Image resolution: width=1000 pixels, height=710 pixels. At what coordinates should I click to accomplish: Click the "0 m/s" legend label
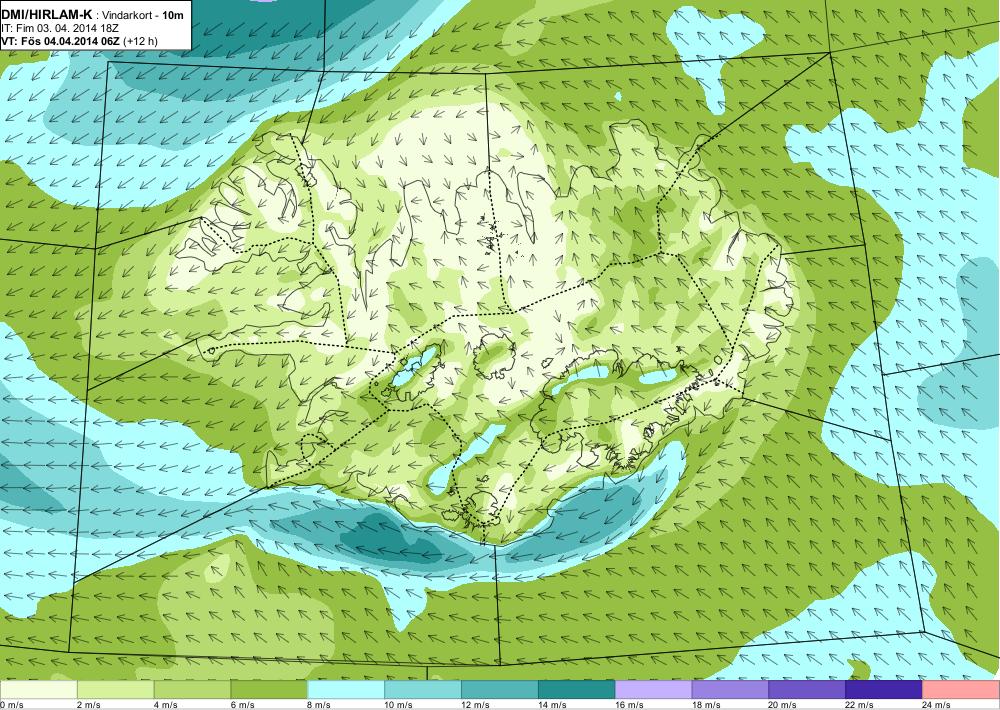[x=11, y=705]
